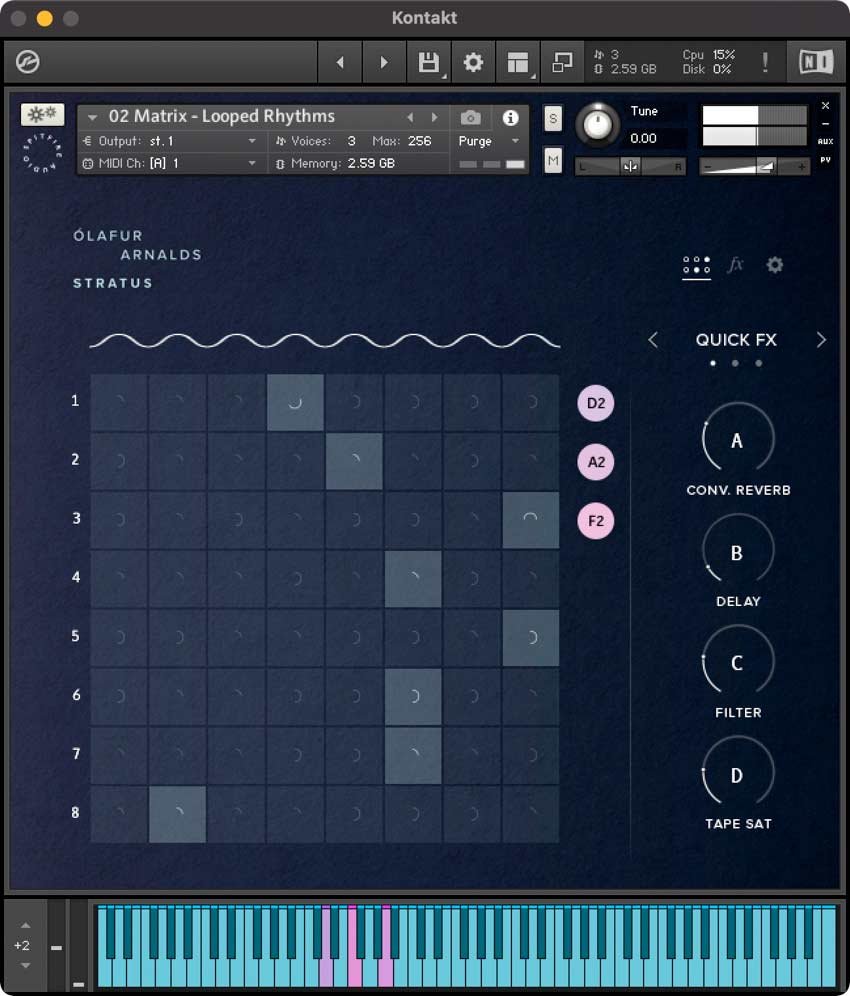
Task: Toggle matrix cell row 8 column 2
Action: click(177, 814)
